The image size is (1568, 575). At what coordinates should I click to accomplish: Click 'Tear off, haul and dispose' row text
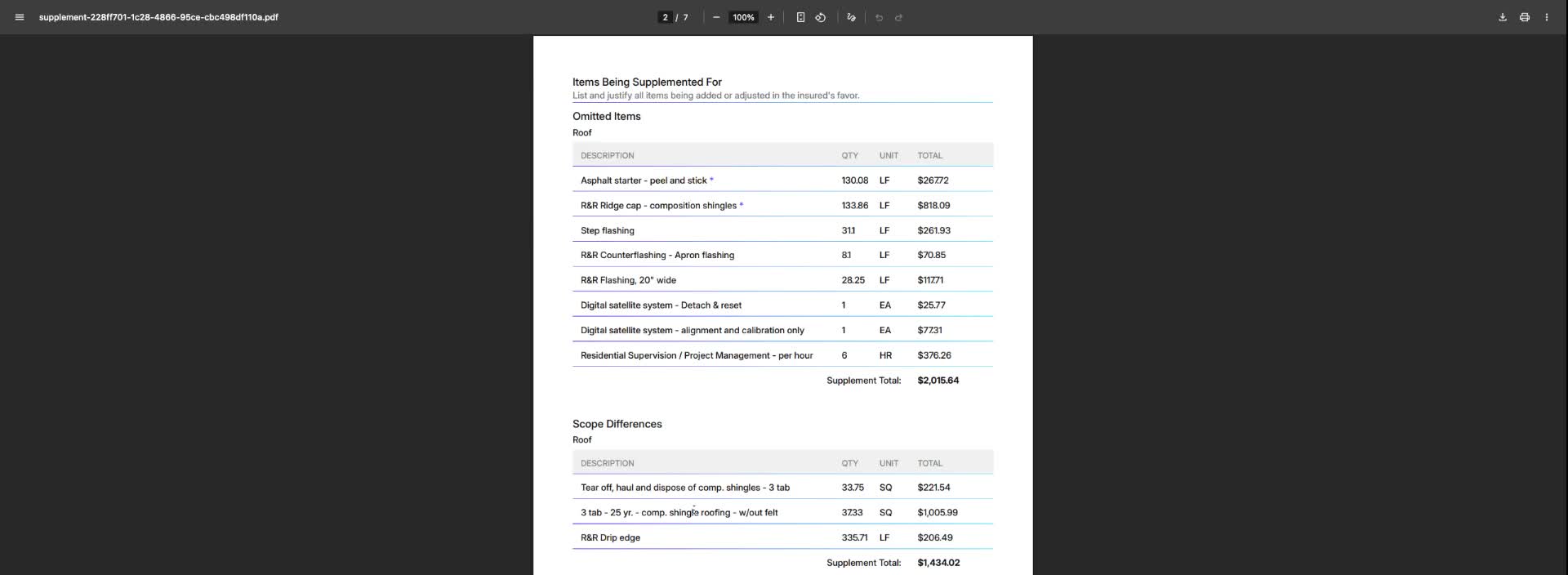(x=685, y=488)
